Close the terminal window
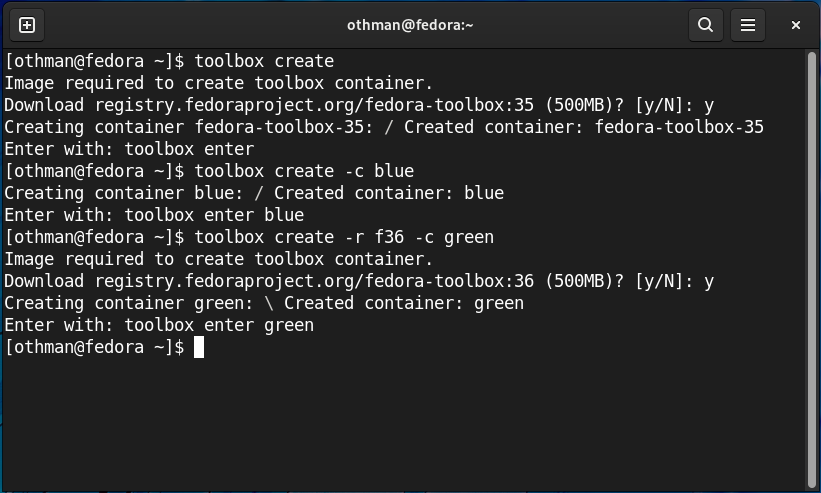821x493 pixels. [796, 25]
